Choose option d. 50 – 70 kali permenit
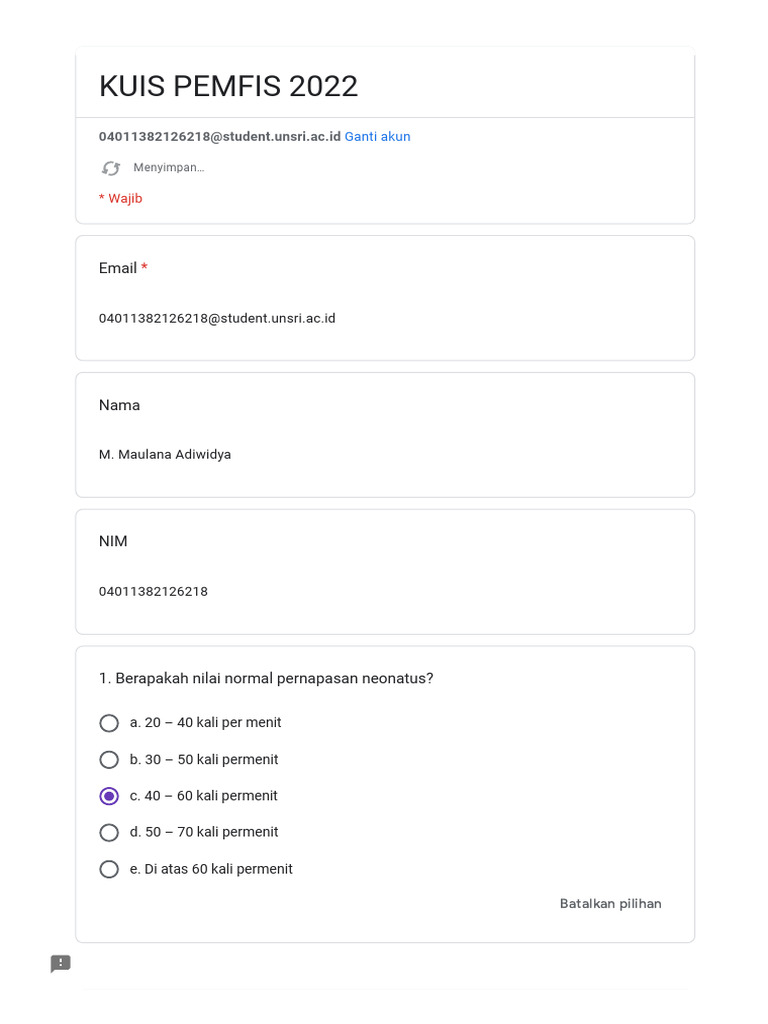 pyautogui.click(x=109, y=832)
